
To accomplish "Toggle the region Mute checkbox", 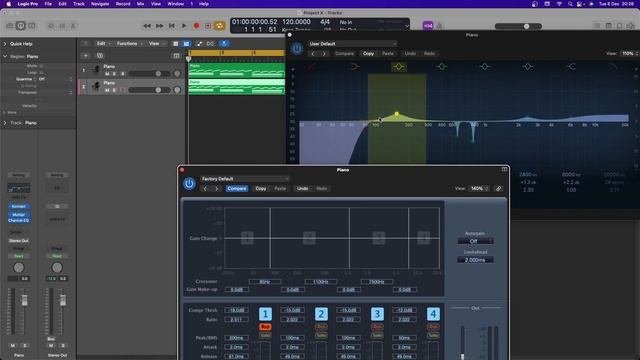I will 41,66.
